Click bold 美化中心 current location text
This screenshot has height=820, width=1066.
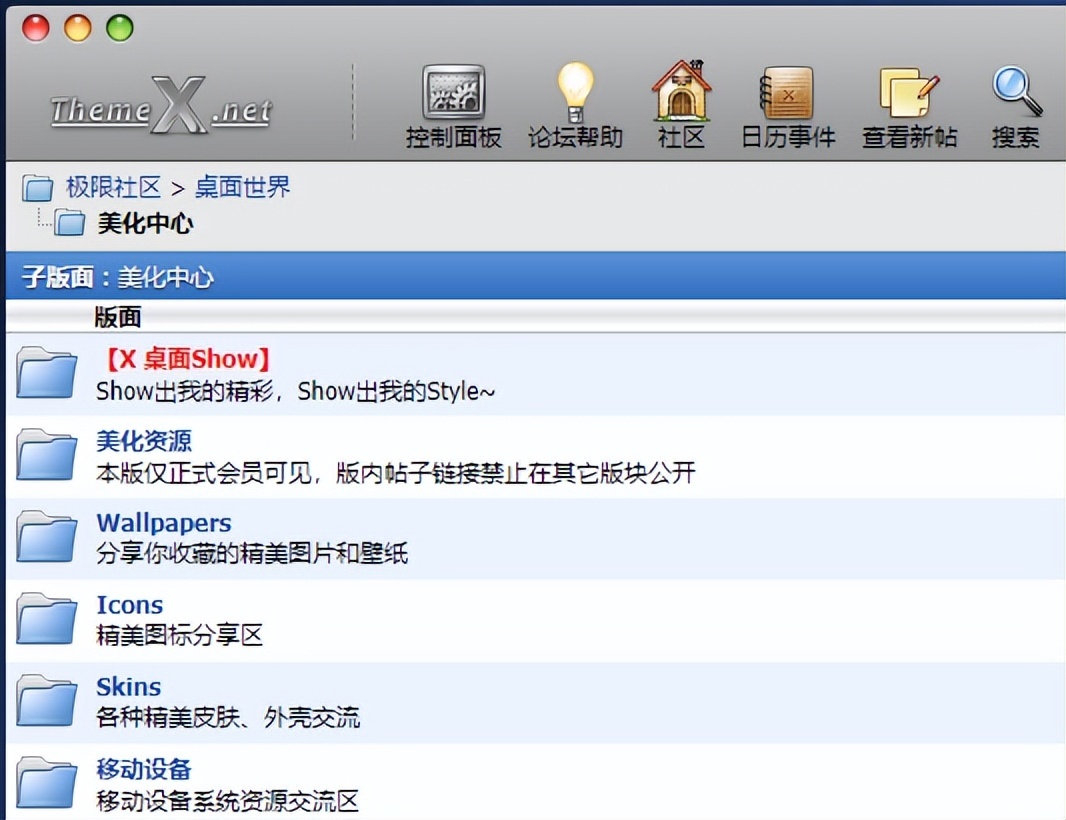click(145, 223)
